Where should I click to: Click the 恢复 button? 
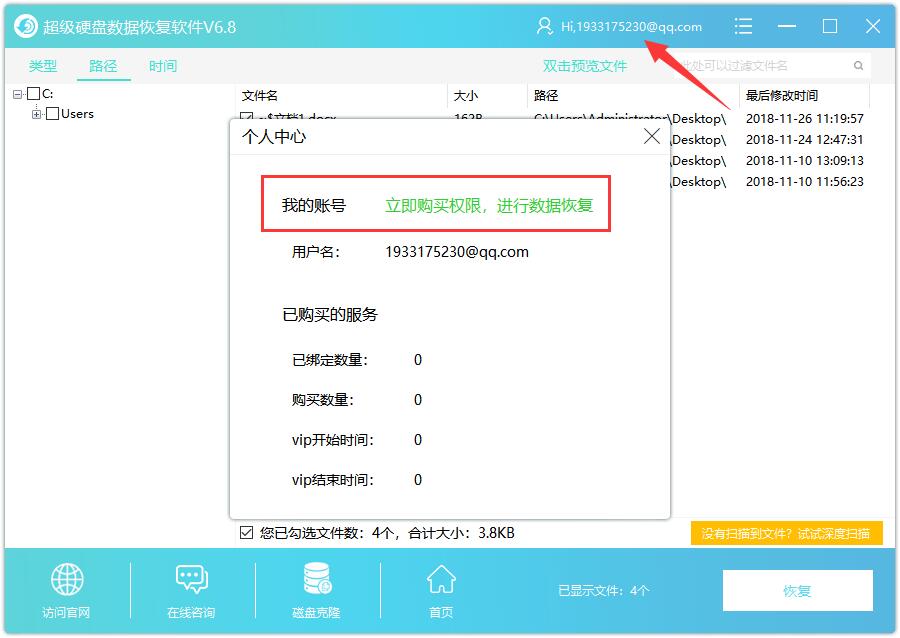[x=797, y=590]
